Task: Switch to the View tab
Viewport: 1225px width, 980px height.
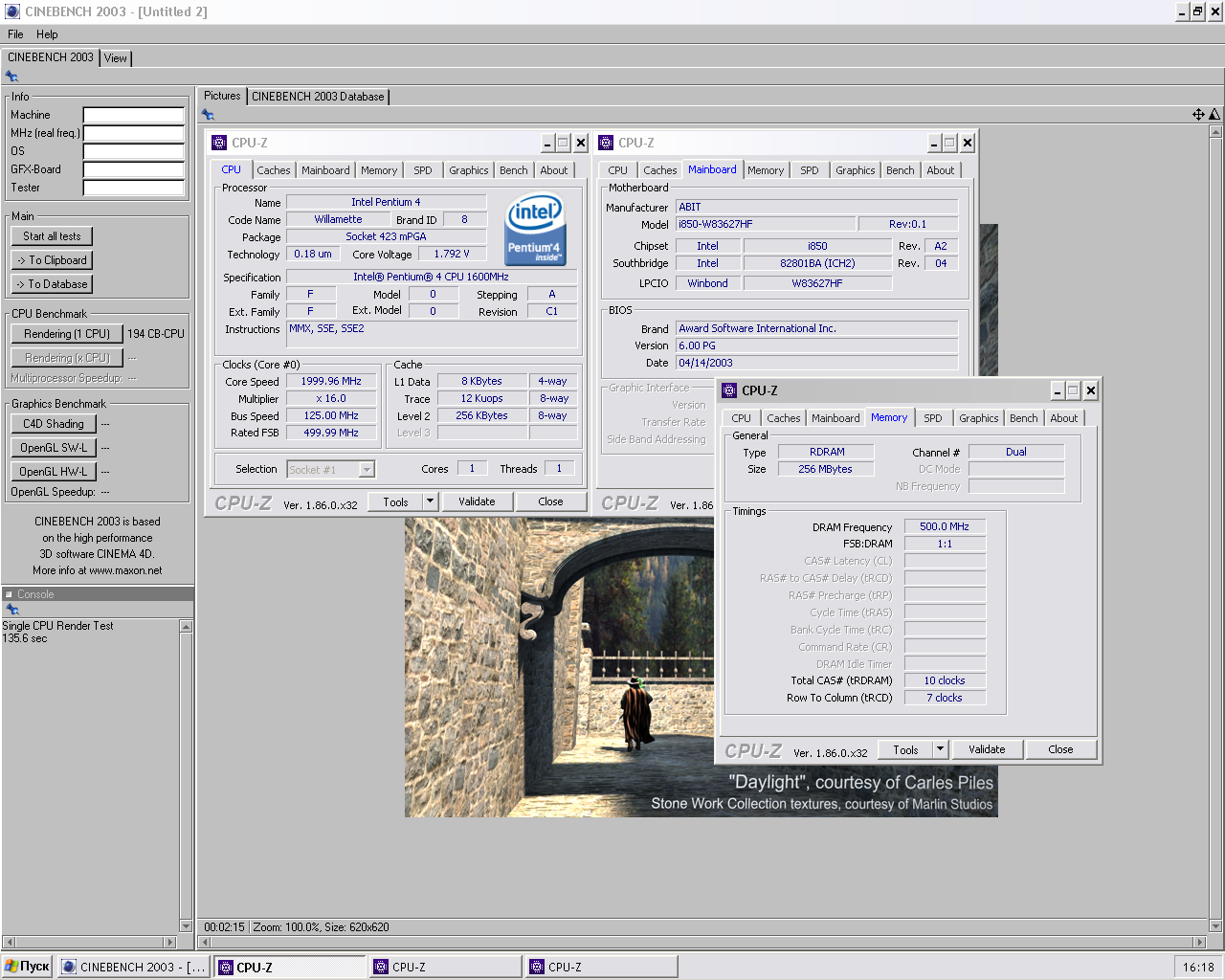Action: [x=116, y=58]
